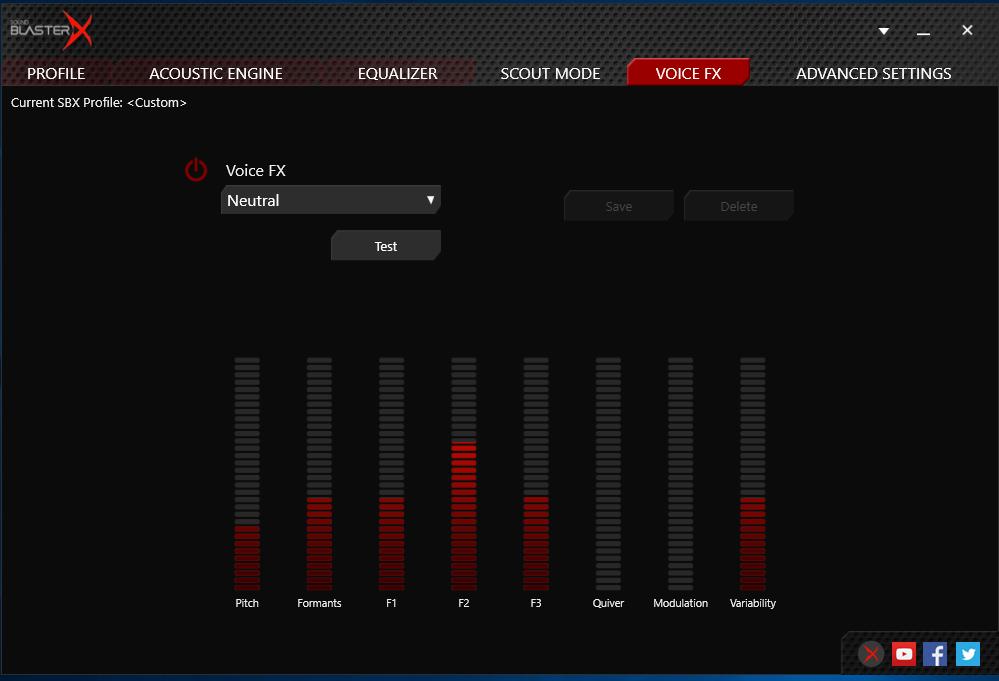
Task: Click the grayed-out Delete button
Action: 738,206
